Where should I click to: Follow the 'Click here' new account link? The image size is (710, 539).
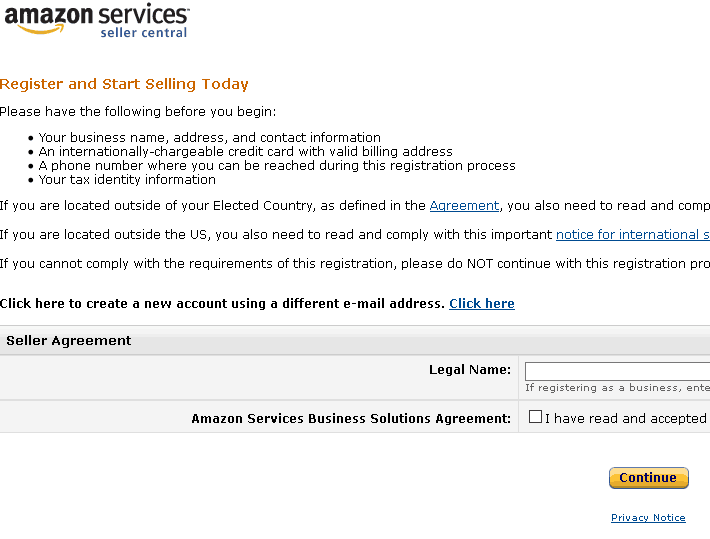(x=482, y=303)
